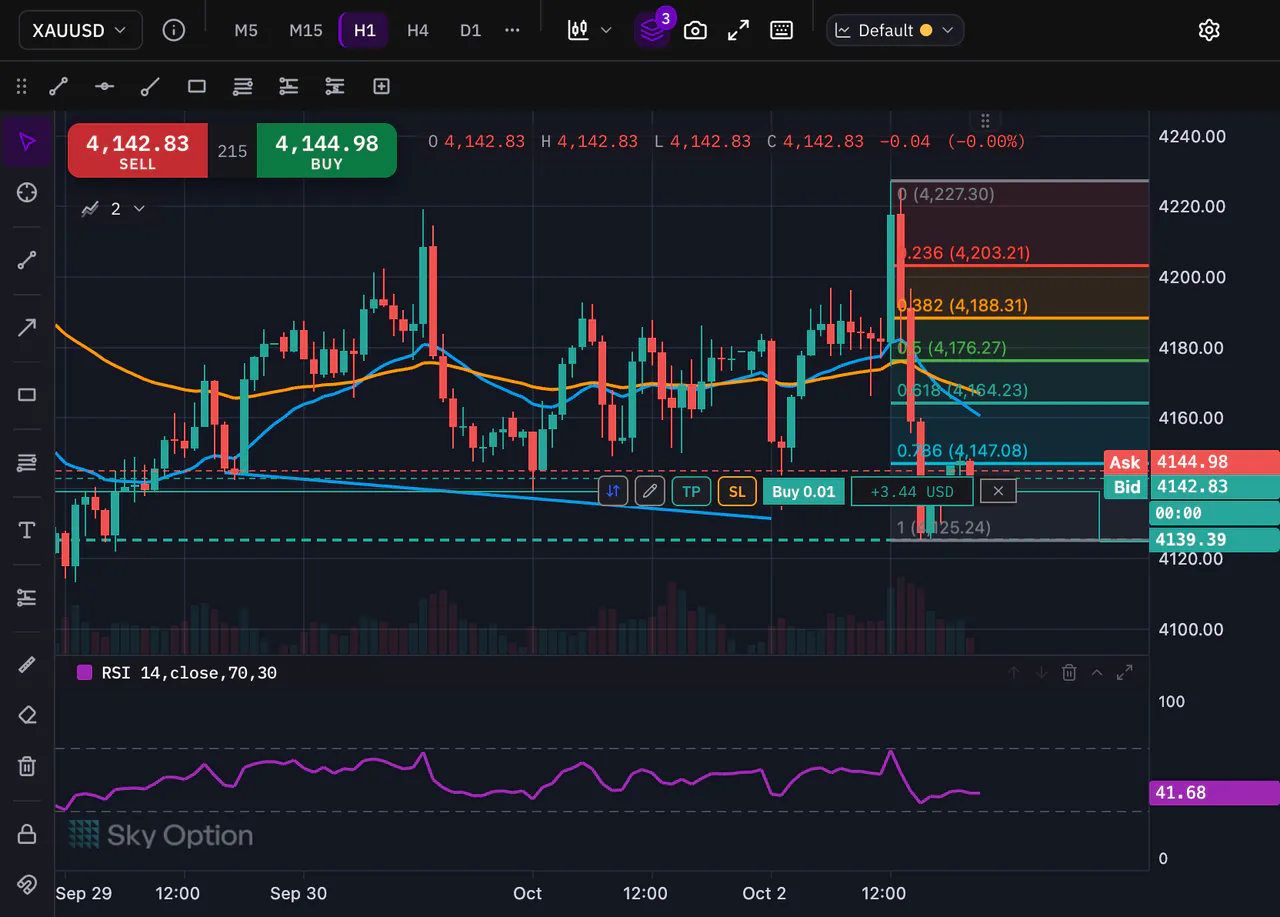Edit the open Buy 0.01 order with pencil icon

(x=650, y=491)
